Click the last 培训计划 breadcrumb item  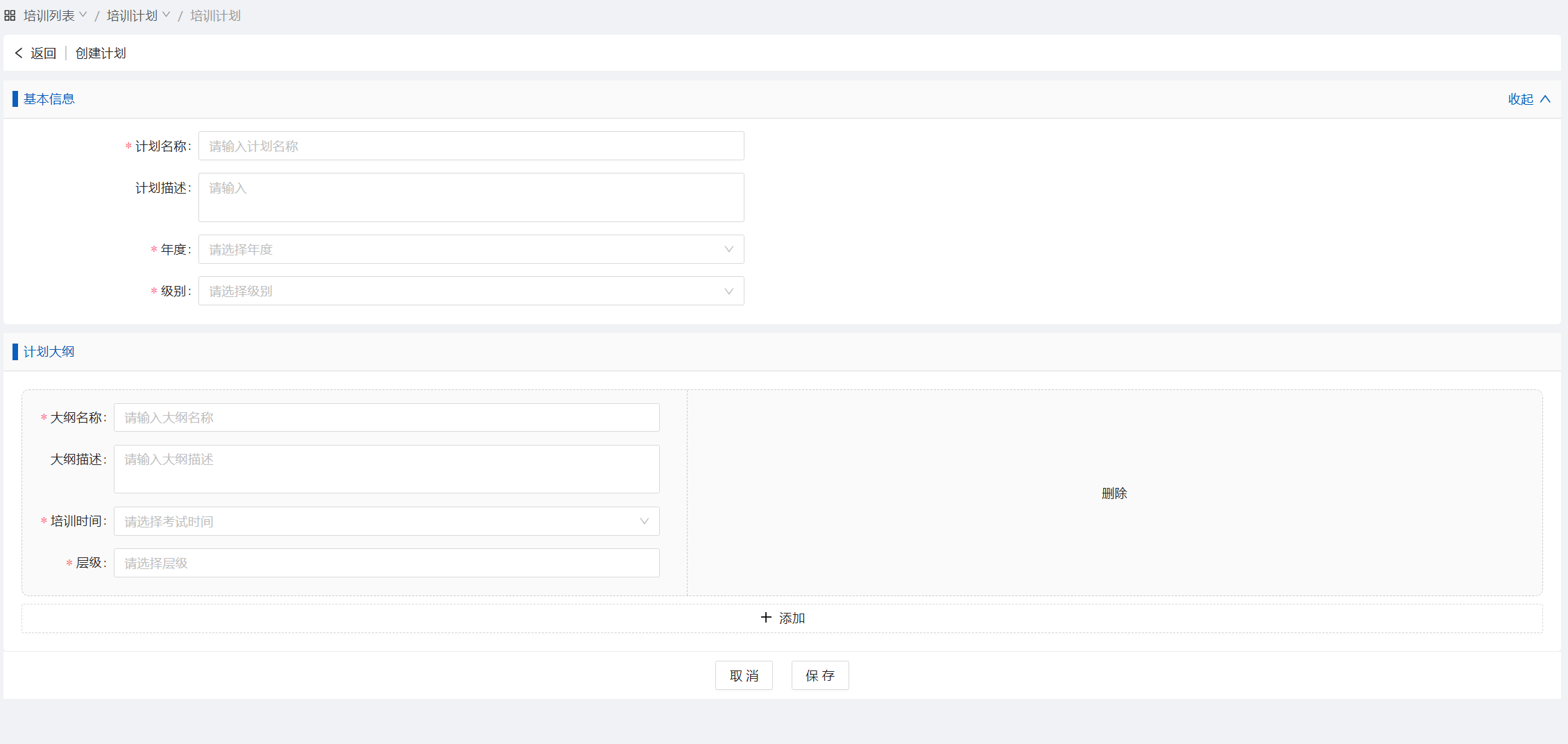[215, 15]
